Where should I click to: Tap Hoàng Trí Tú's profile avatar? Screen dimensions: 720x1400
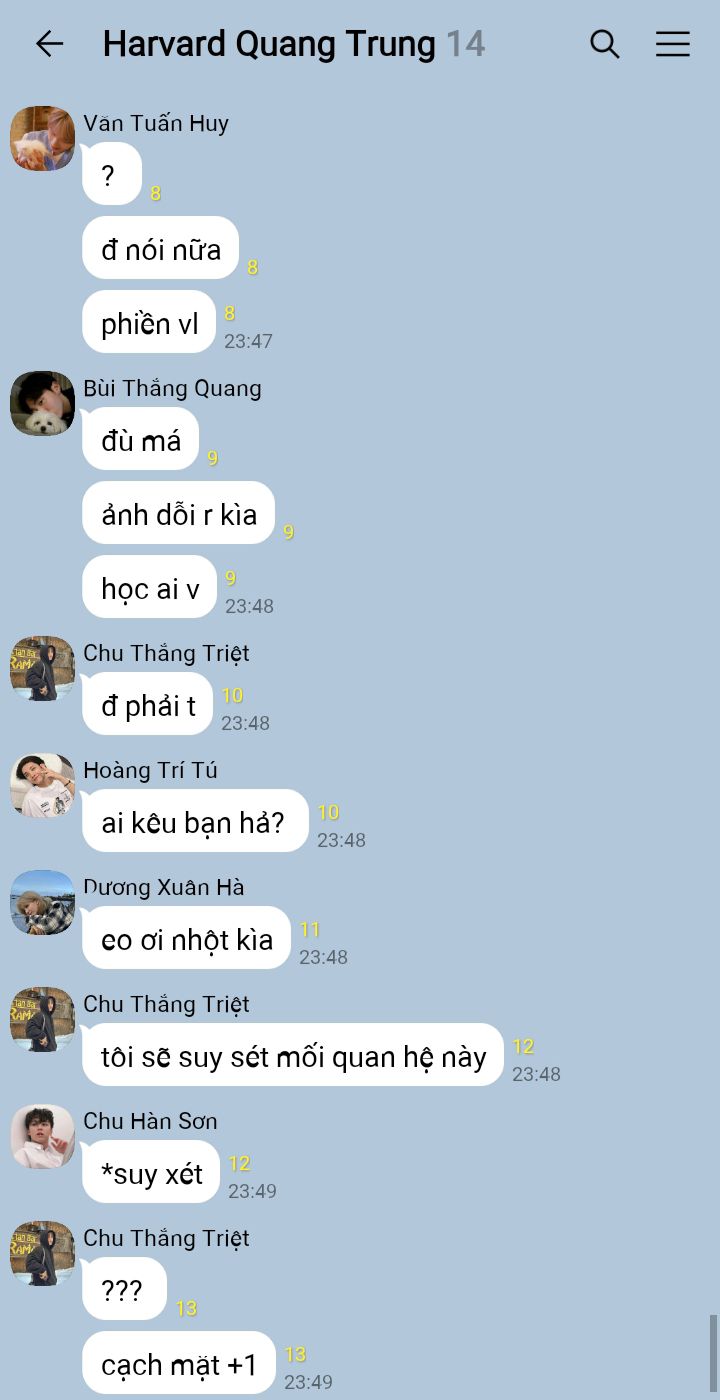click(x=43, y=785)
